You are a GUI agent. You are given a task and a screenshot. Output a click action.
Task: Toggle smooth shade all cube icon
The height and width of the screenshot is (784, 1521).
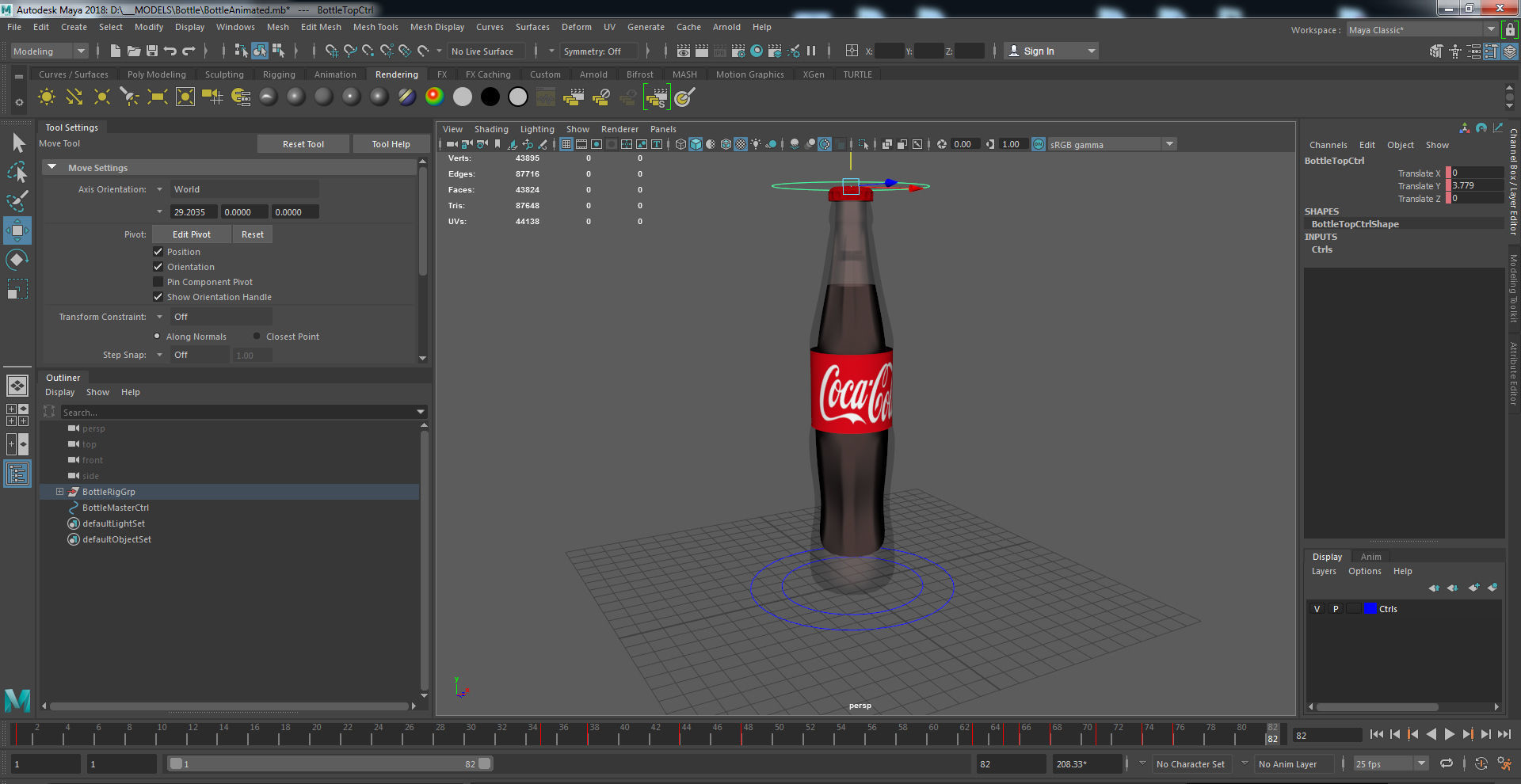point(696,144)
